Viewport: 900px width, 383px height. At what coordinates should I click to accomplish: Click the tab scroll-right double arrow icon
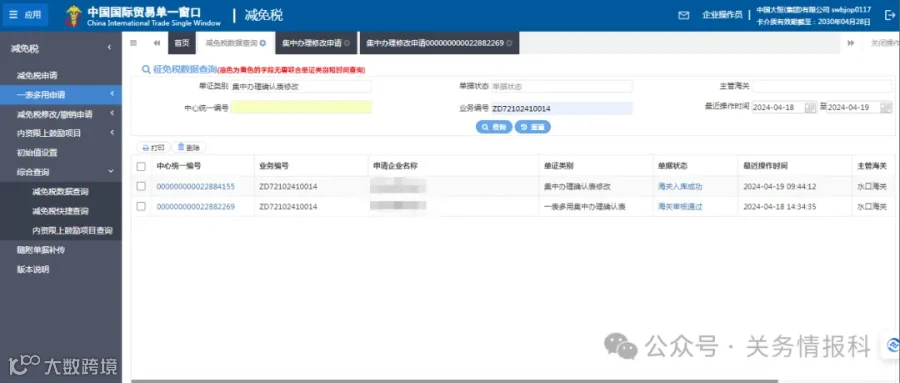click(x=851, y=42)
